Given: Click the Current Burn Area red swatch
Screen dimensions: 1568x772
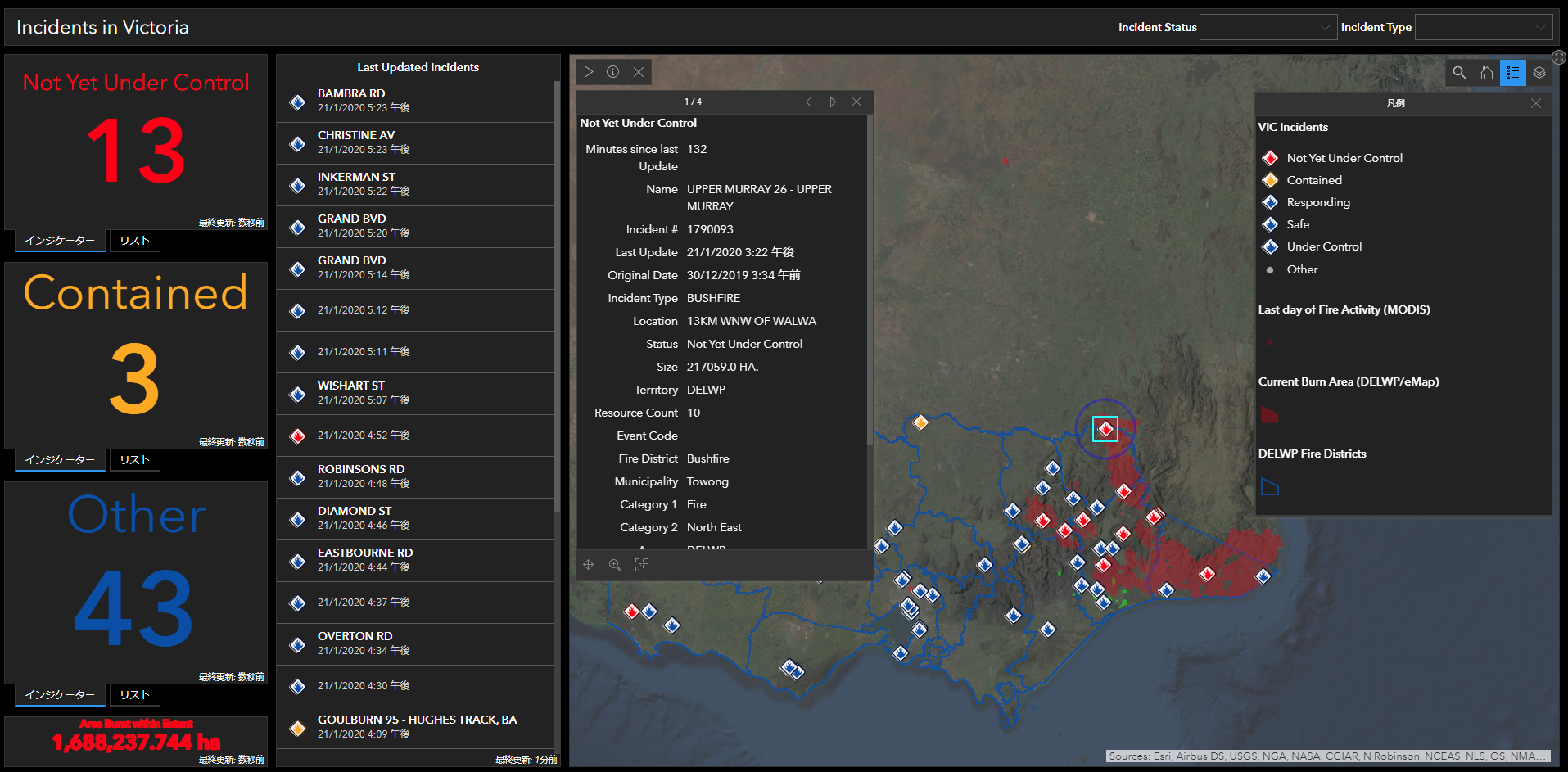Looking at the screenshot, I should (1270, 415).
